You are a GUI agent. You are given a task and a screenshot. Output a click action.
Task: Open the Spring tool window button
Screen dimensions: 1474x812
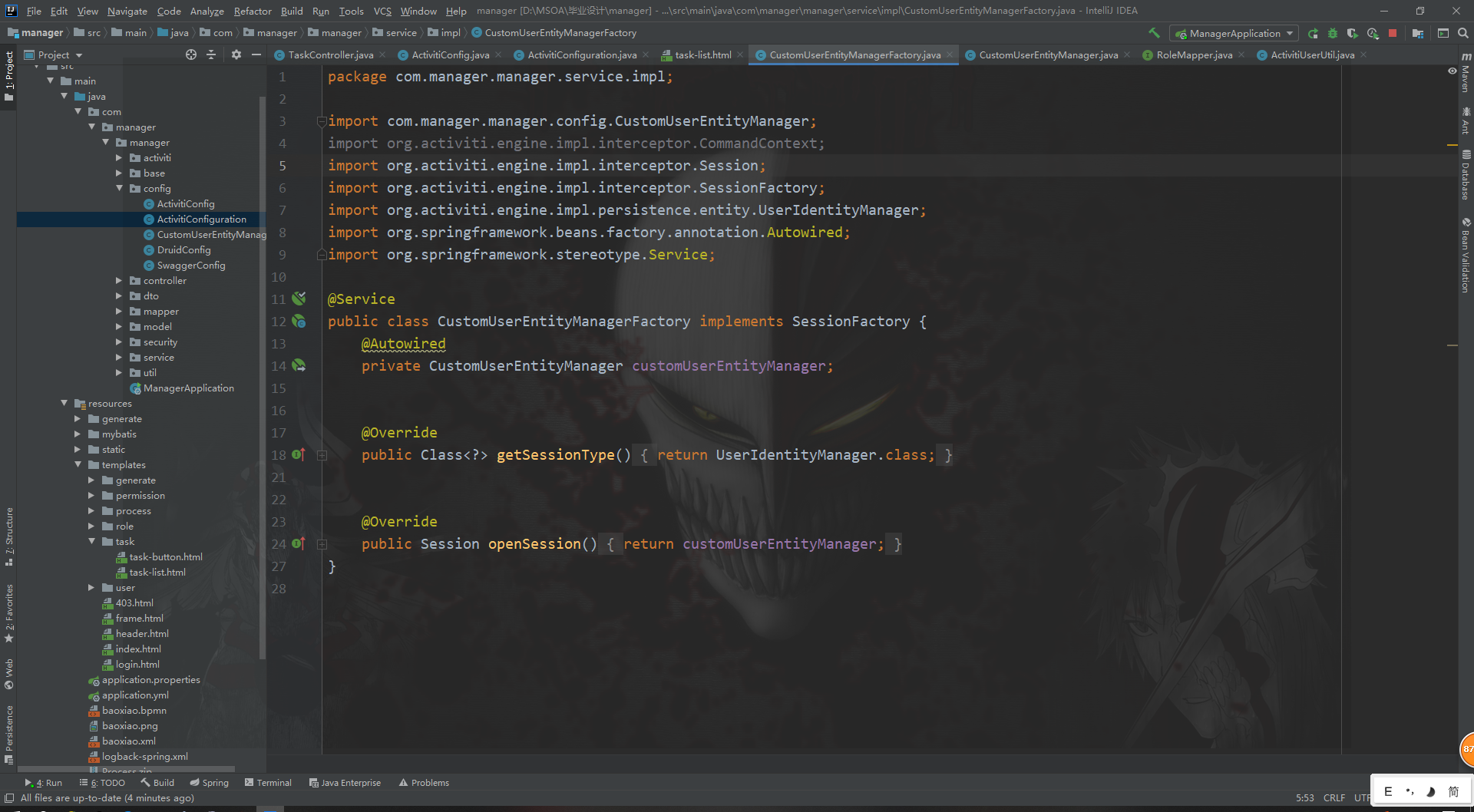tap(210, 783)
